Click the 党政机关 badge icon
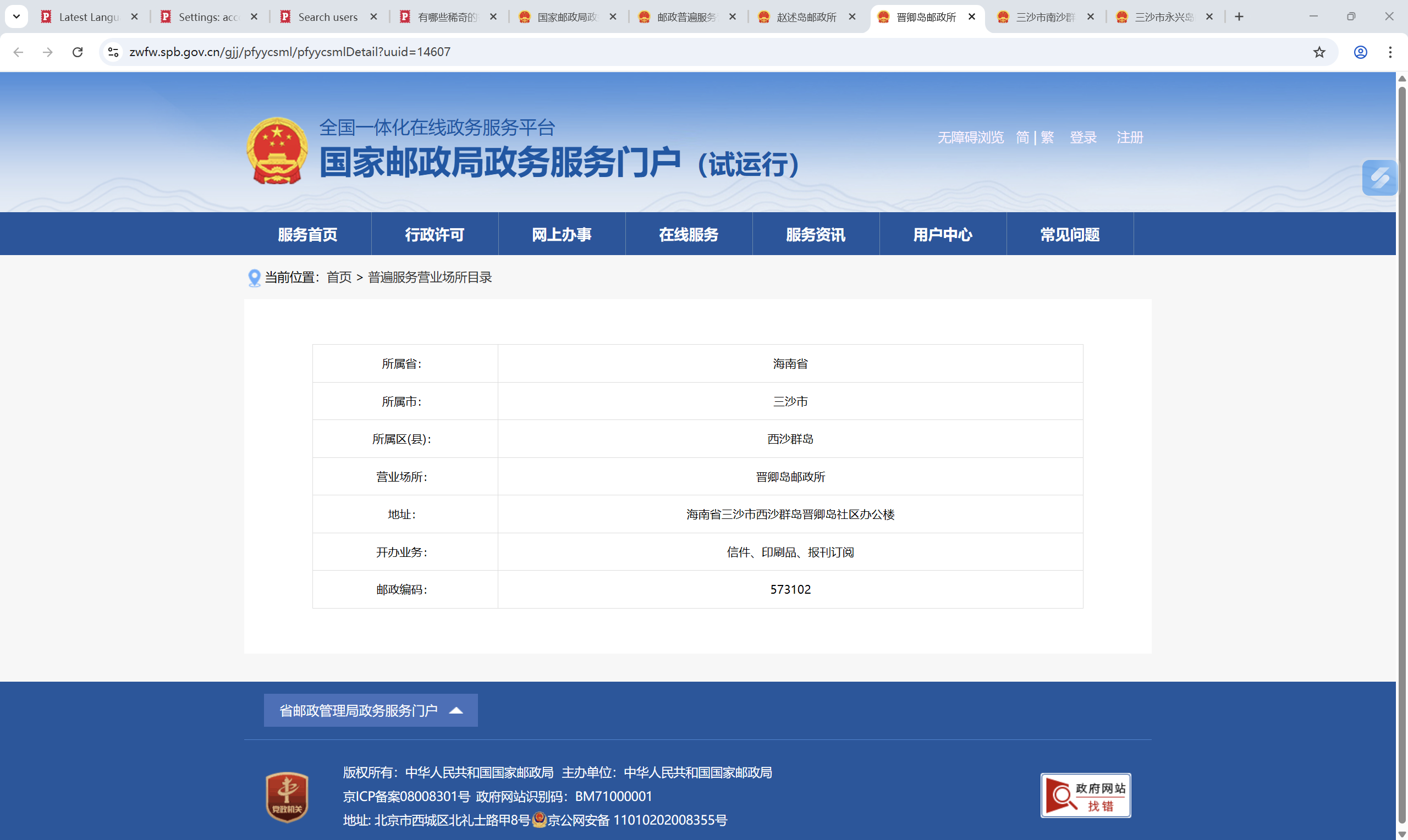The width and height of the screenshot is (1408, 840). (287, 797)
